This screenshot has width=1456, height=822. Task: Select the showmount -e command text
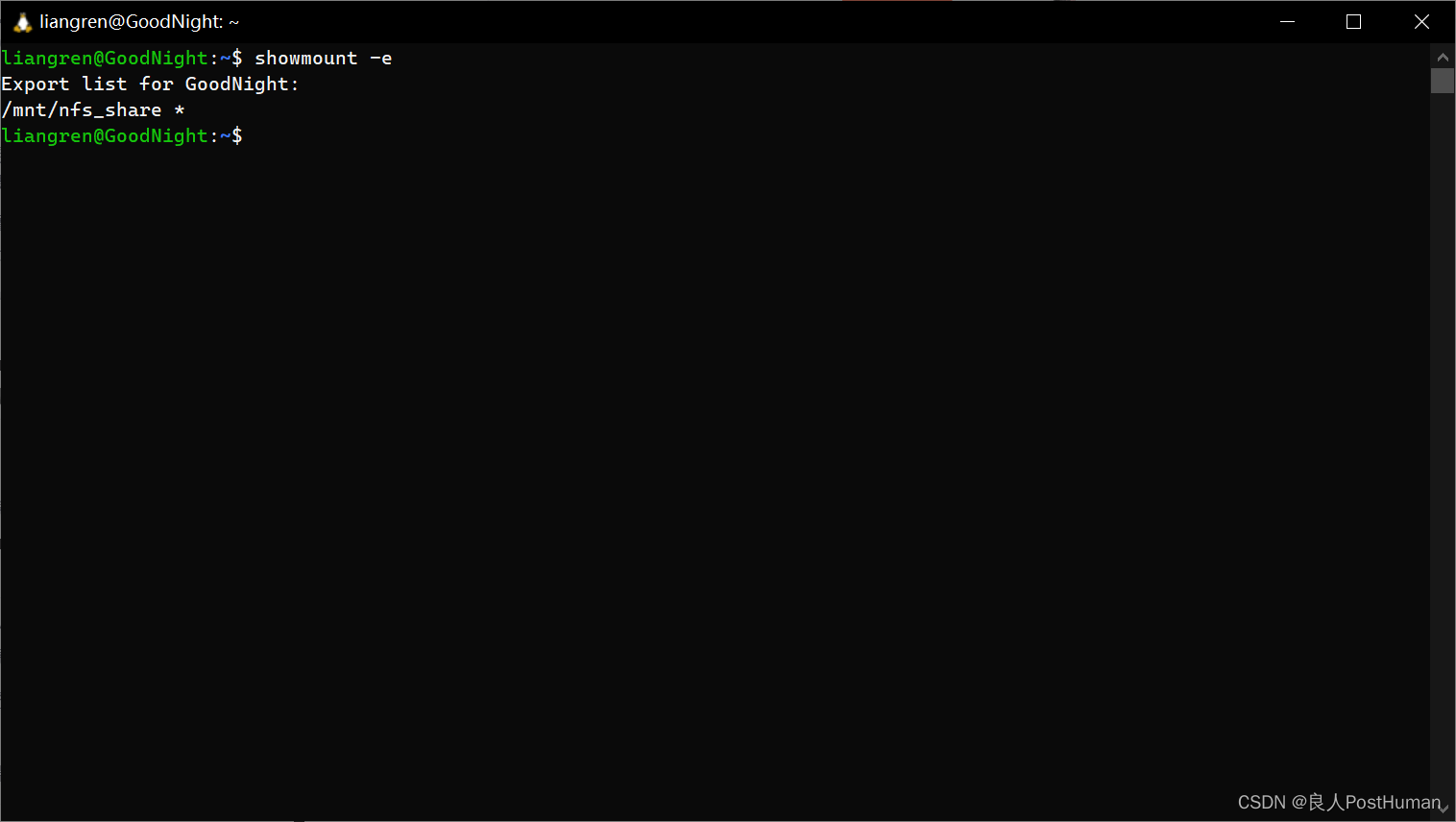(323, 58)
